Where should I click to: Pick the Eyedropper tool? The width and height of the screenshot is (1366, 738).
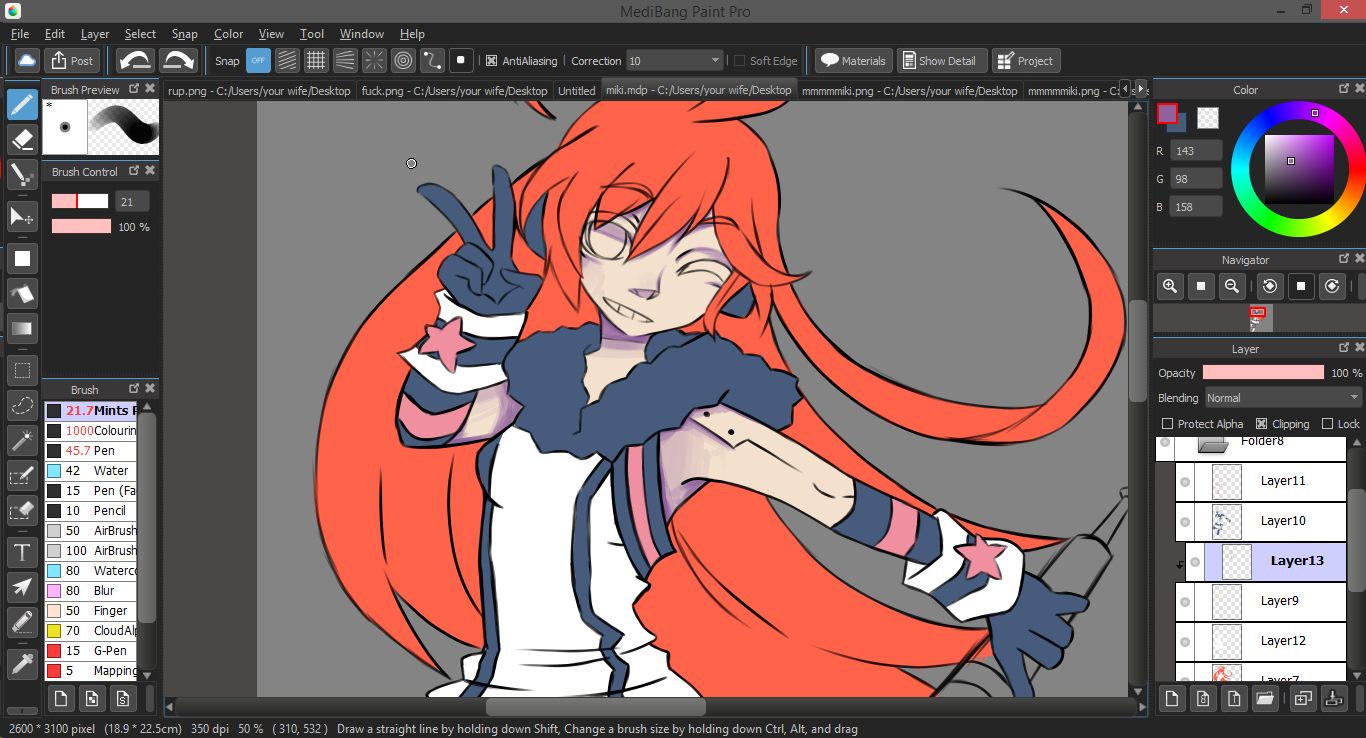(23, 664)
